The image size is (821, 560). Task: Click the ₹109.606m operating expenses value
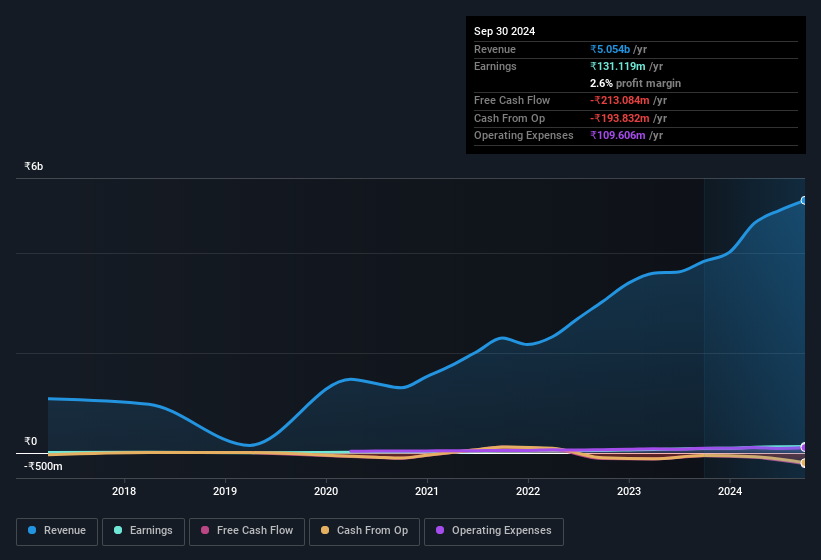[617, 136]
